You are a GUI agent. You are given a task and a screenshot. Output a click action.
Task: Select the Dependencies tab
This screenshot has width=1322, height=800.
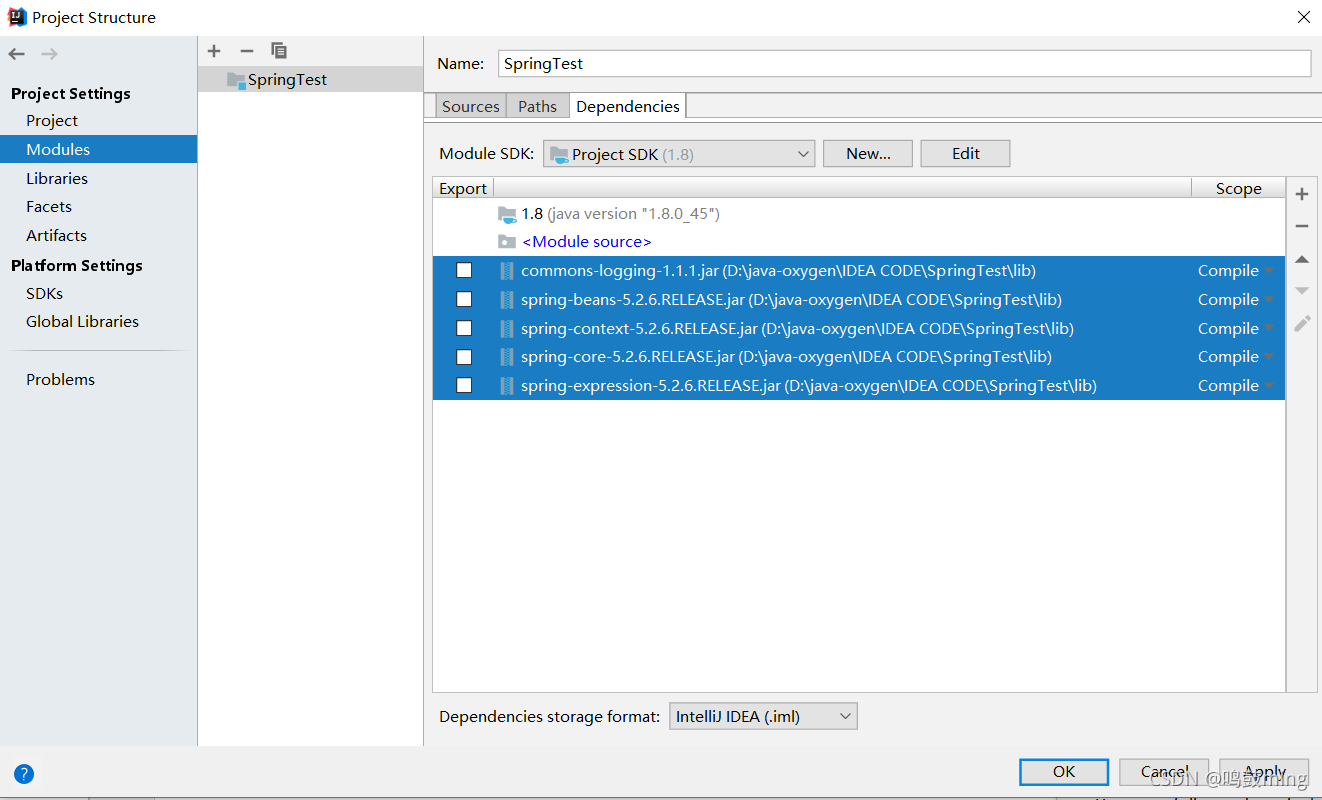[628, 106]
